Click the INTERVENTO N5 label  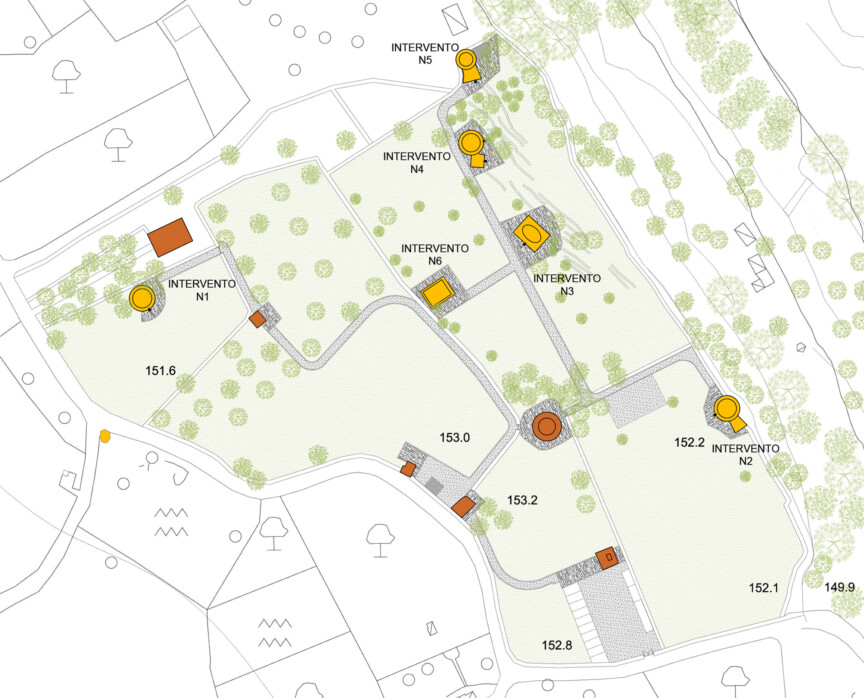tap(425, 53)
